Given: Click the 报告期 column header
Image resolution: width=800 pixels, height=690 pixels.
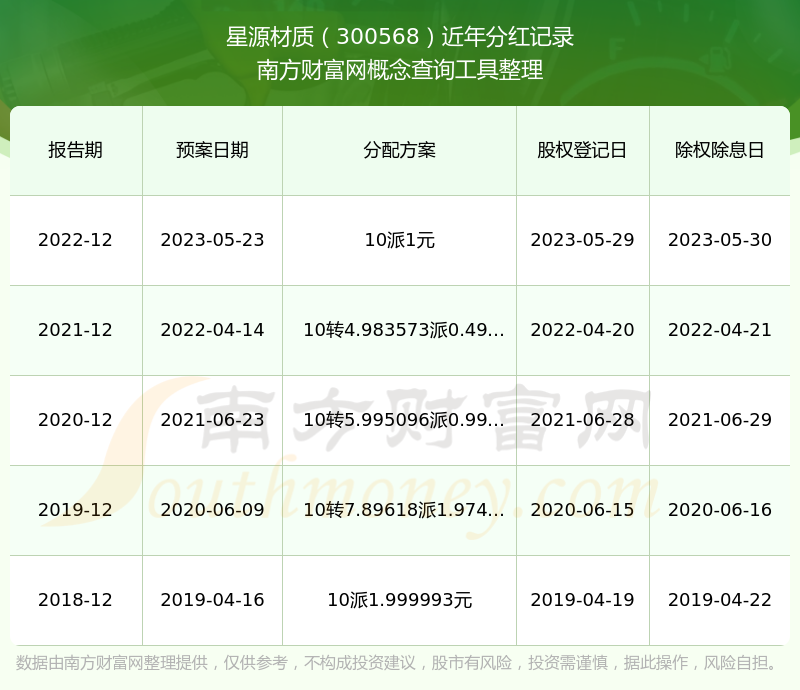Looking at the screenshot, I should click(76, 150).
